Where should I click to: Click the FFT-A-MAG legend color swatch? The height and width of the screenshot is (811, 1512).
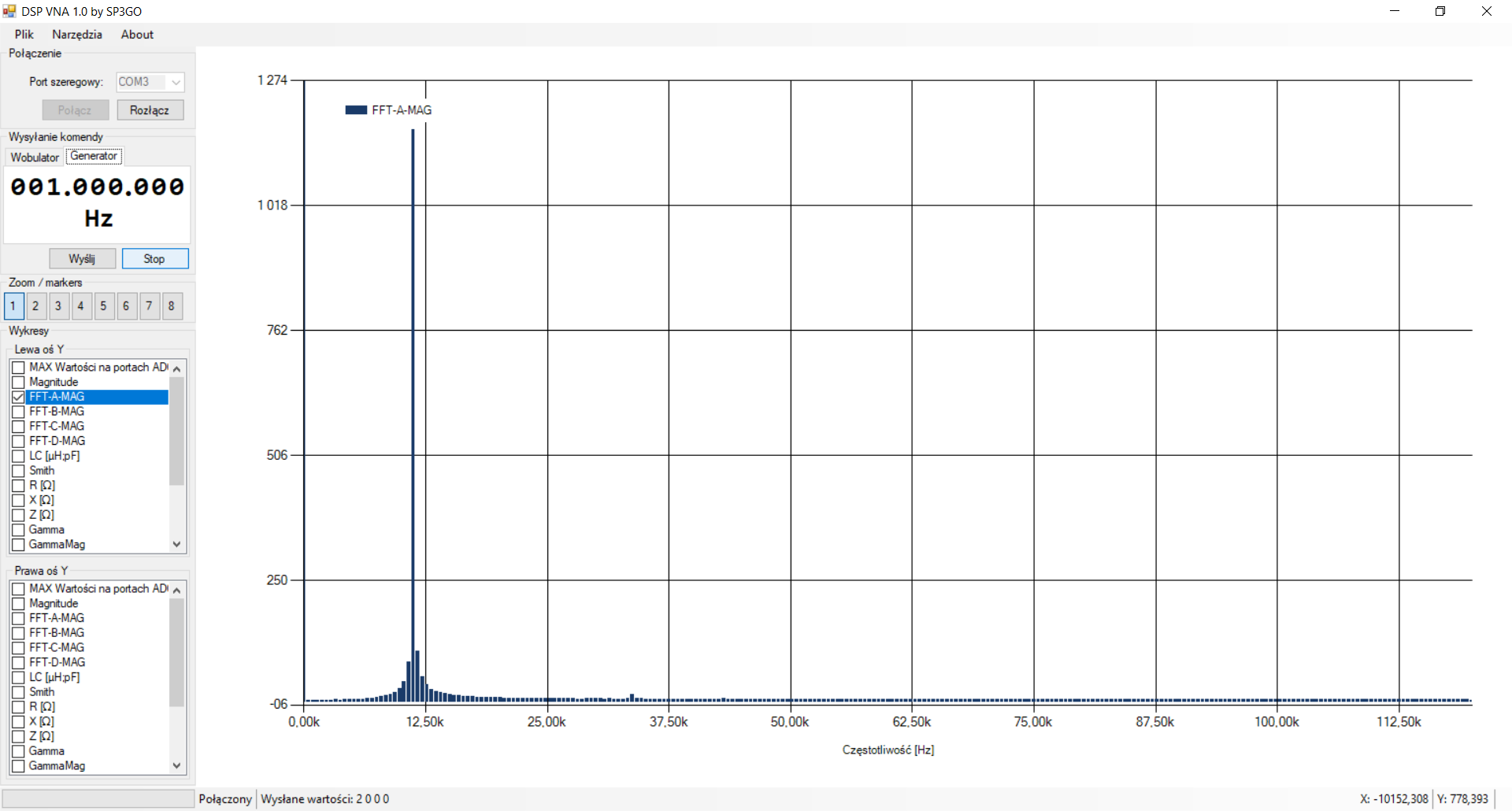pos(356,110)
